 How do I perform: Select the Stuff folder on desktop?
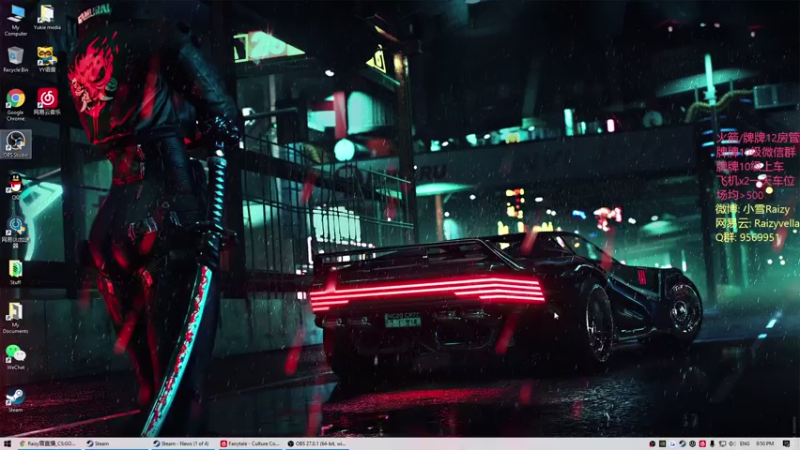(x=16, y=272)
